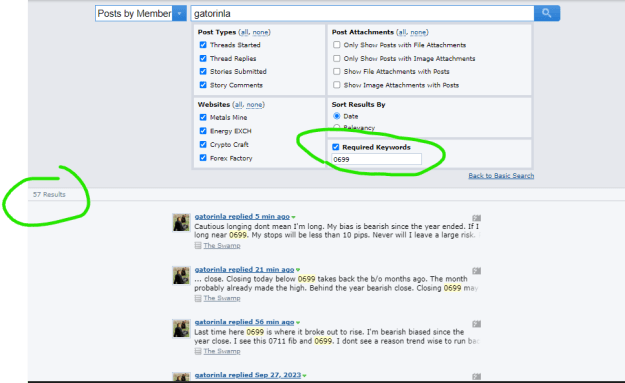Viewport: 625px width, 383px height.
Task: Expand arrow beside replied 21 min ago
Action: click(x=298, y=270)
